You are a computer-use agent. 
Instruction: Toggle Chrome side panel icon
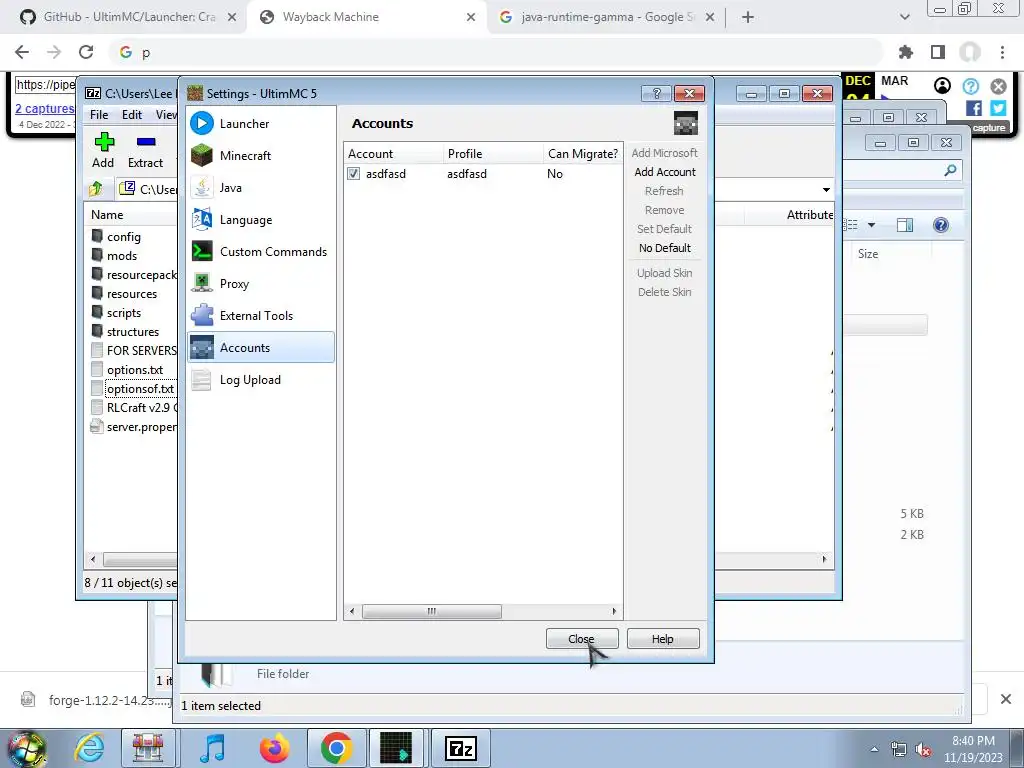(938, 52)
